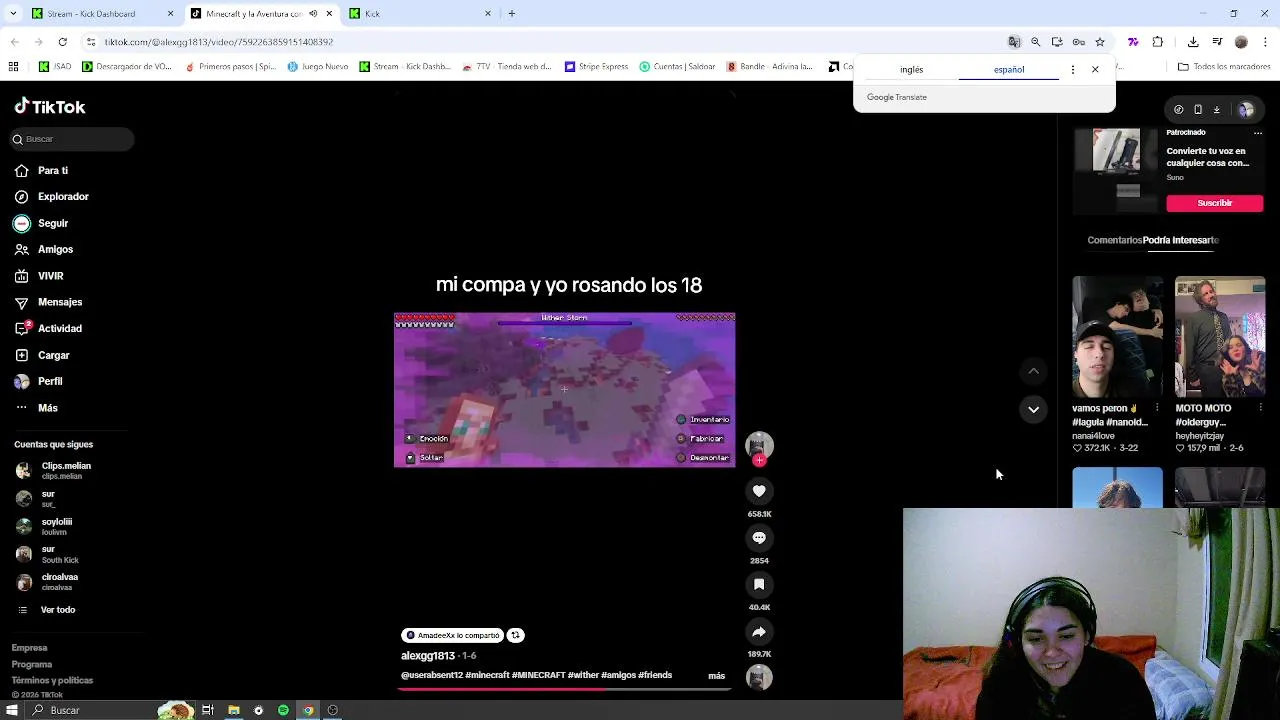Open followed account Clips.melian

pos(54,470)
